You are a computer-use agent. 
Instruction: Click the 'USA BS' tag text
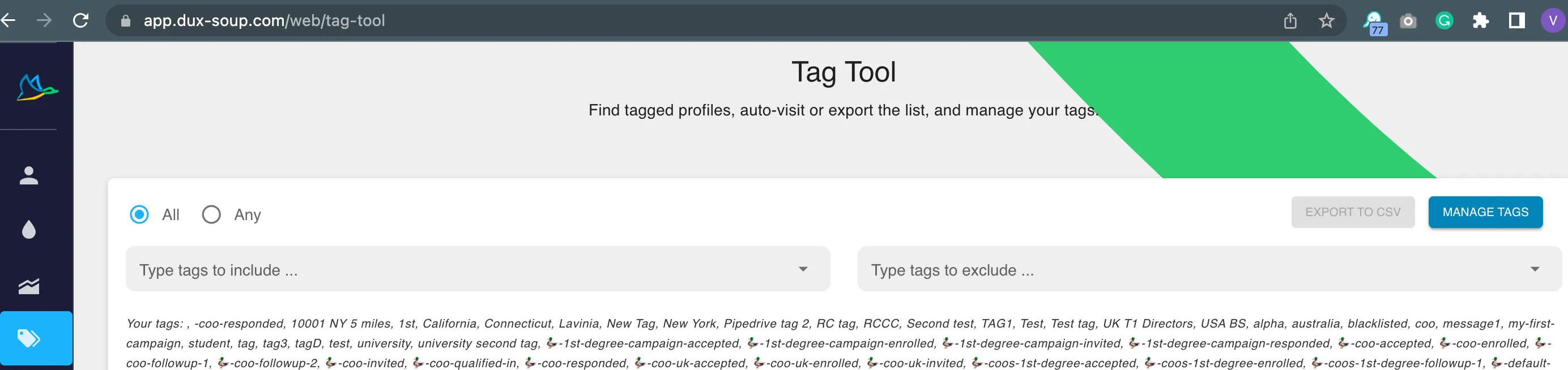coord(1223,324)
